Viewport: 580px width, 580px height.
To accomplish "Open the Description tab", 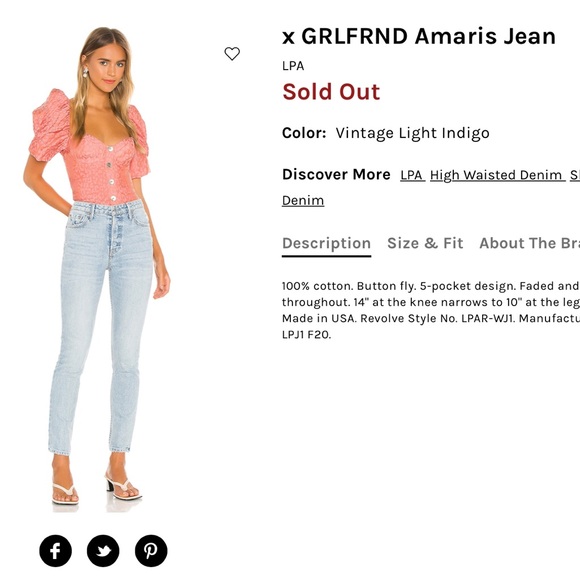I will coord(326,243).
